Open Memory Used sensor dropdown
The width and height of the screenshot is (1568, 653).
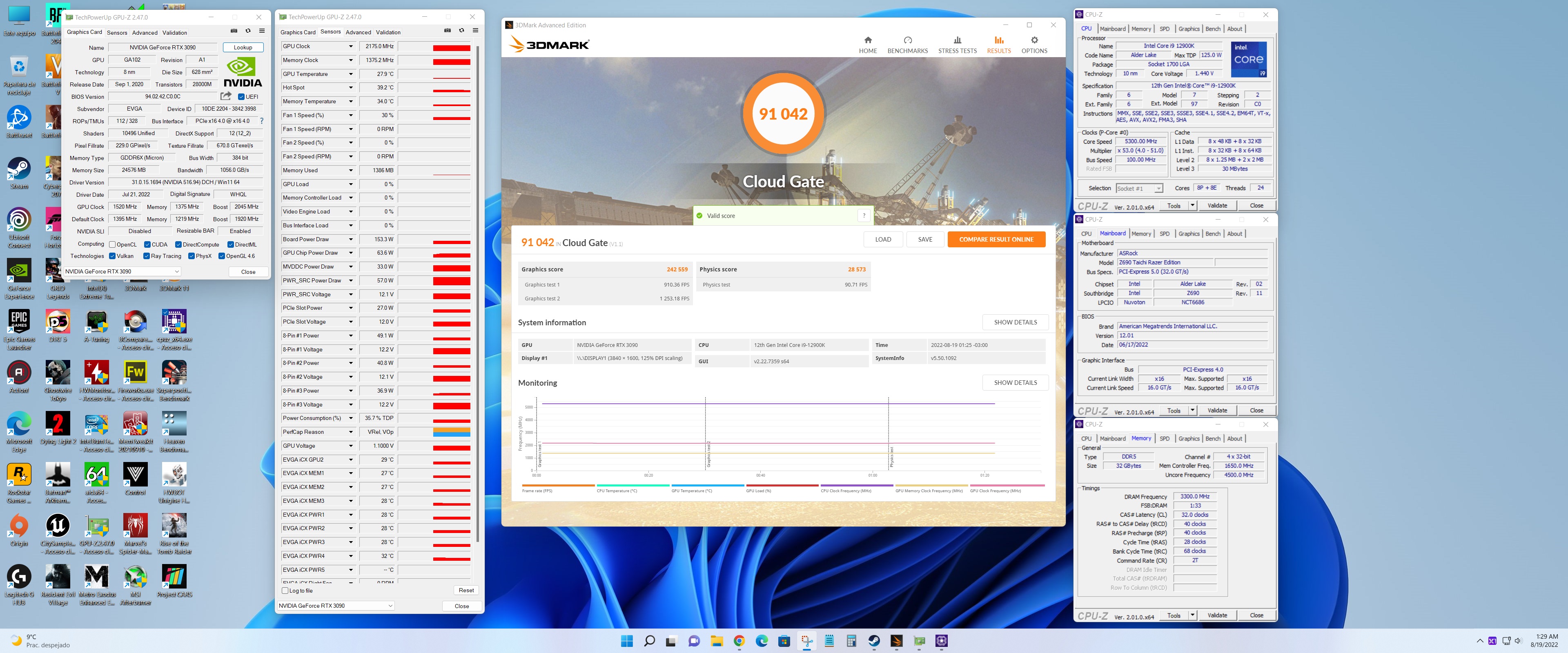pyautogui.click(x=351, y=171)
